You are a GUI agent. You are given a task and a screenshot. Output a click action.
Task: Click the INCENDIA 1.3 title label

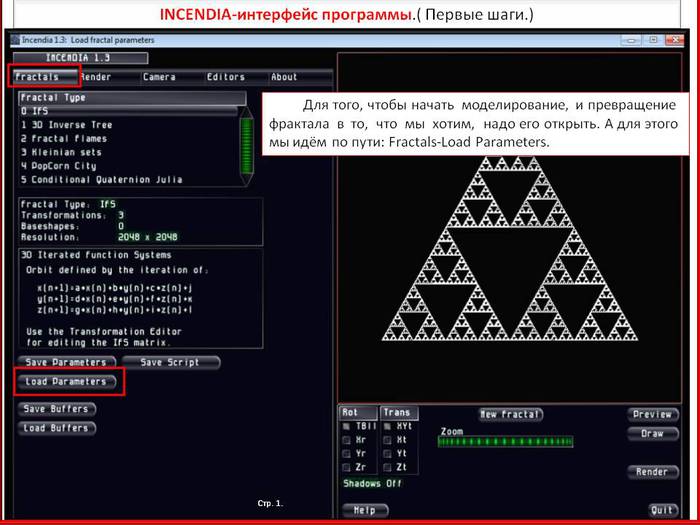[x=80, y=58]
